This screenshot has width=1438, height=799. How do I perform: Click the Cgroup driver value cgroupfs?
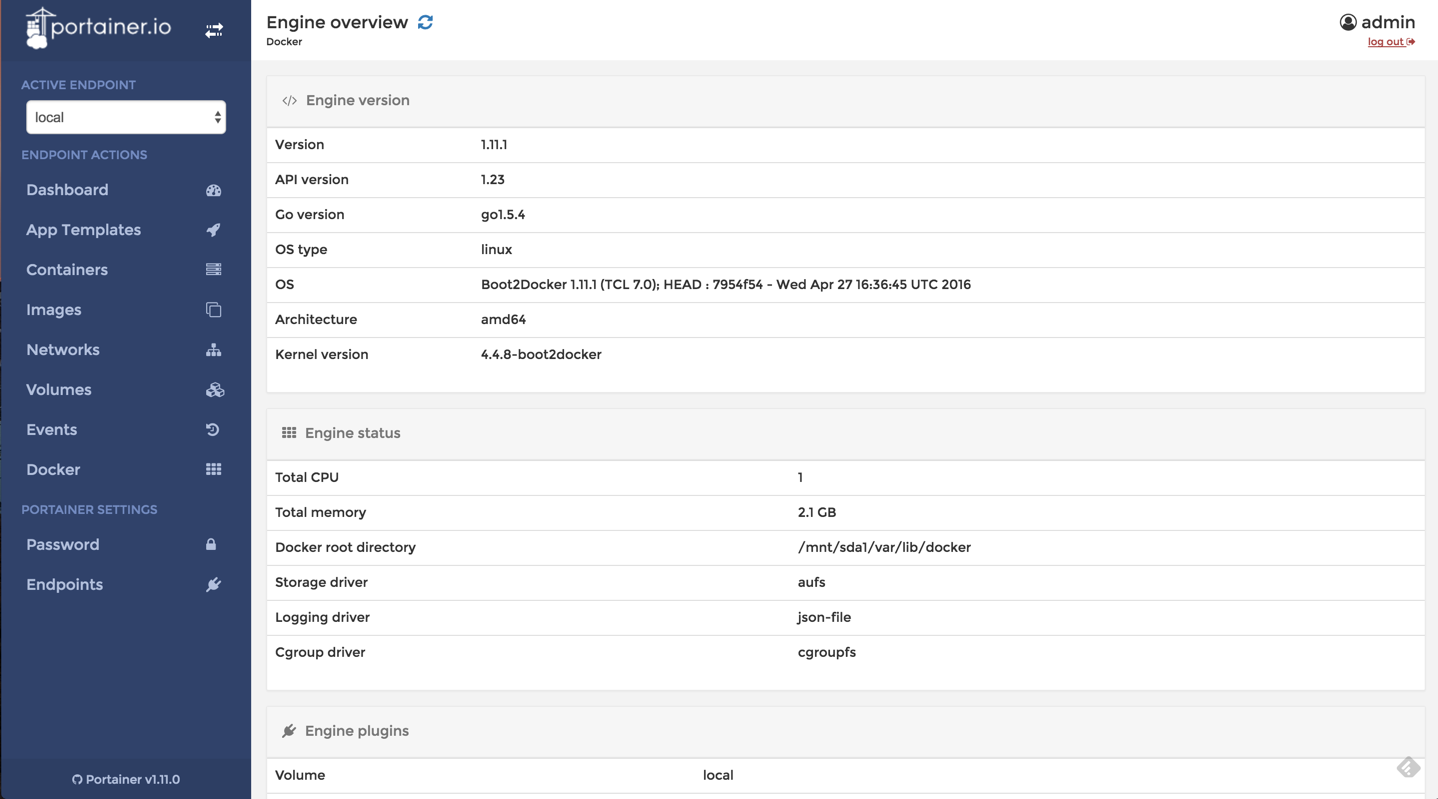click(x=827, y=653)
